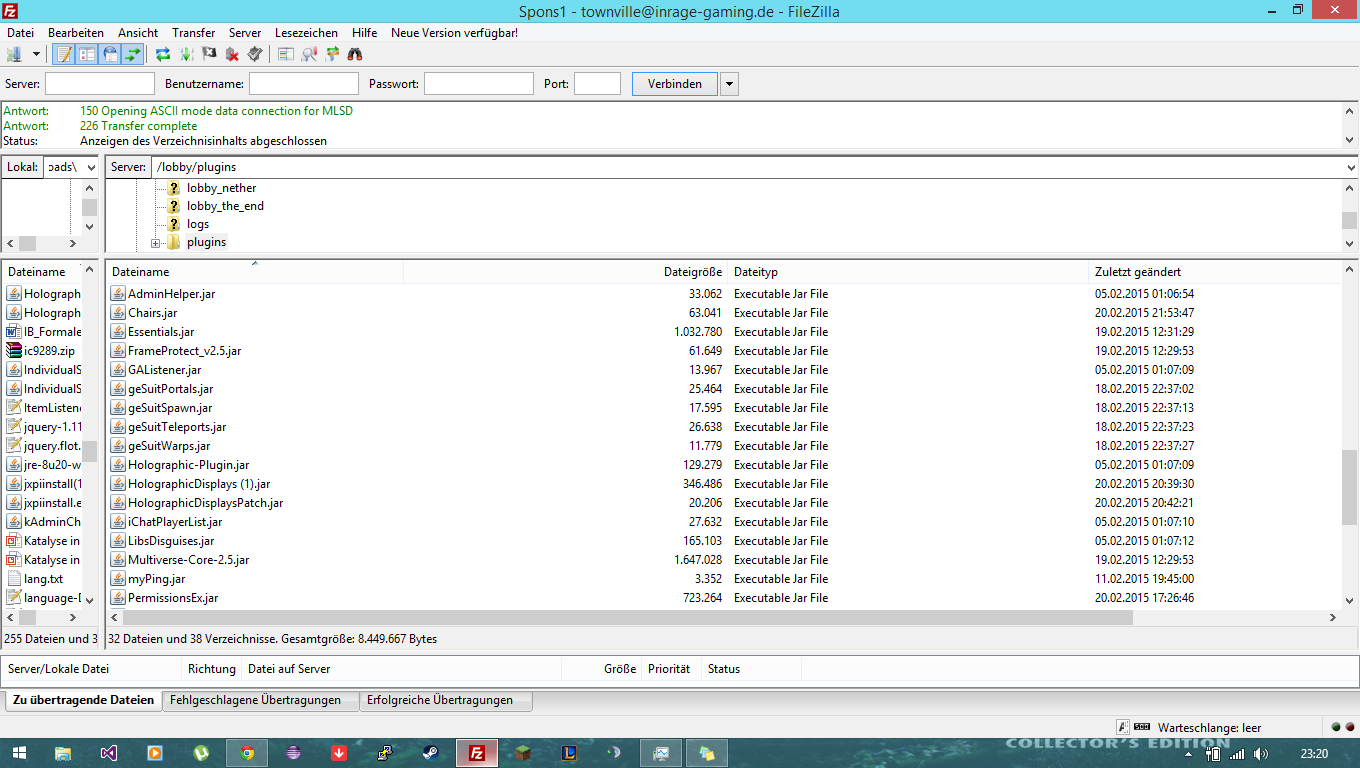Toggle synchronized browsing
Screen dimensions: 1360x768
[x=332, y=54]
